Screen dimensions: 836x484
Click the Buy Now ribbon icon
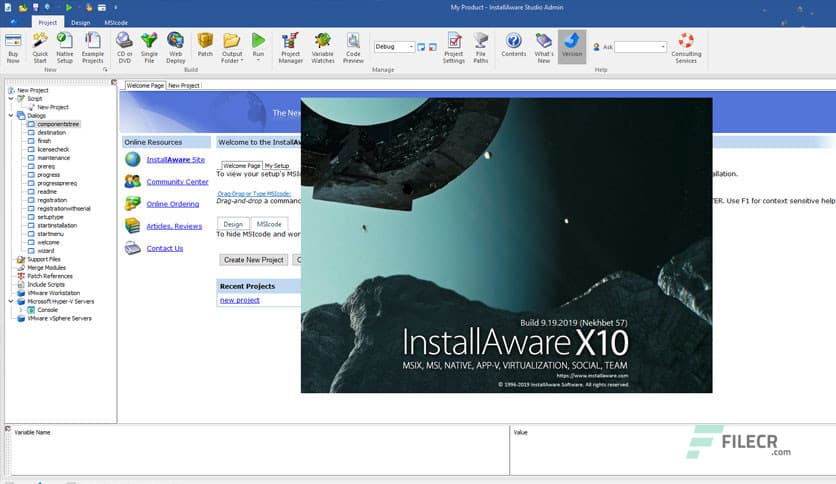click(x=13, y=47)
